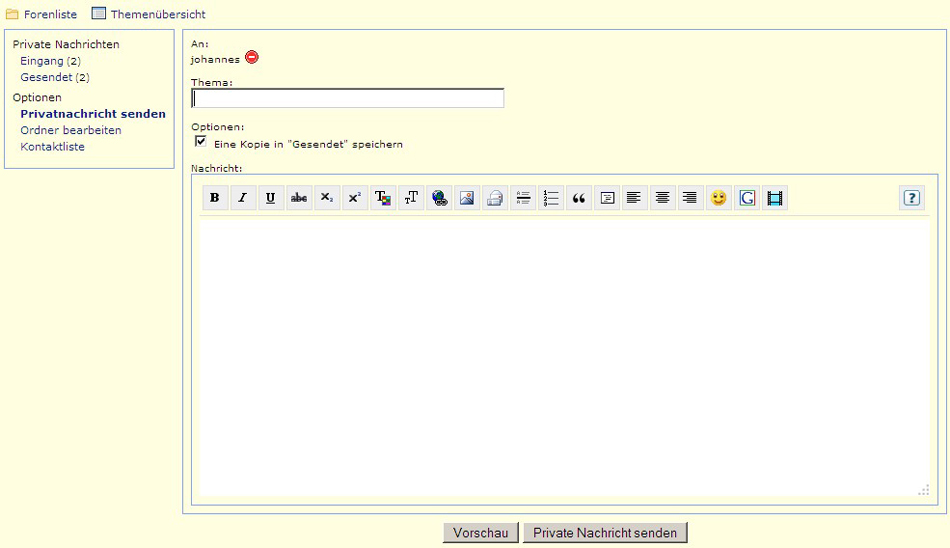This screenshot has height=548, width=950.
Task: Open the smiley emoticon picker
Action: (x=719, y=198)
